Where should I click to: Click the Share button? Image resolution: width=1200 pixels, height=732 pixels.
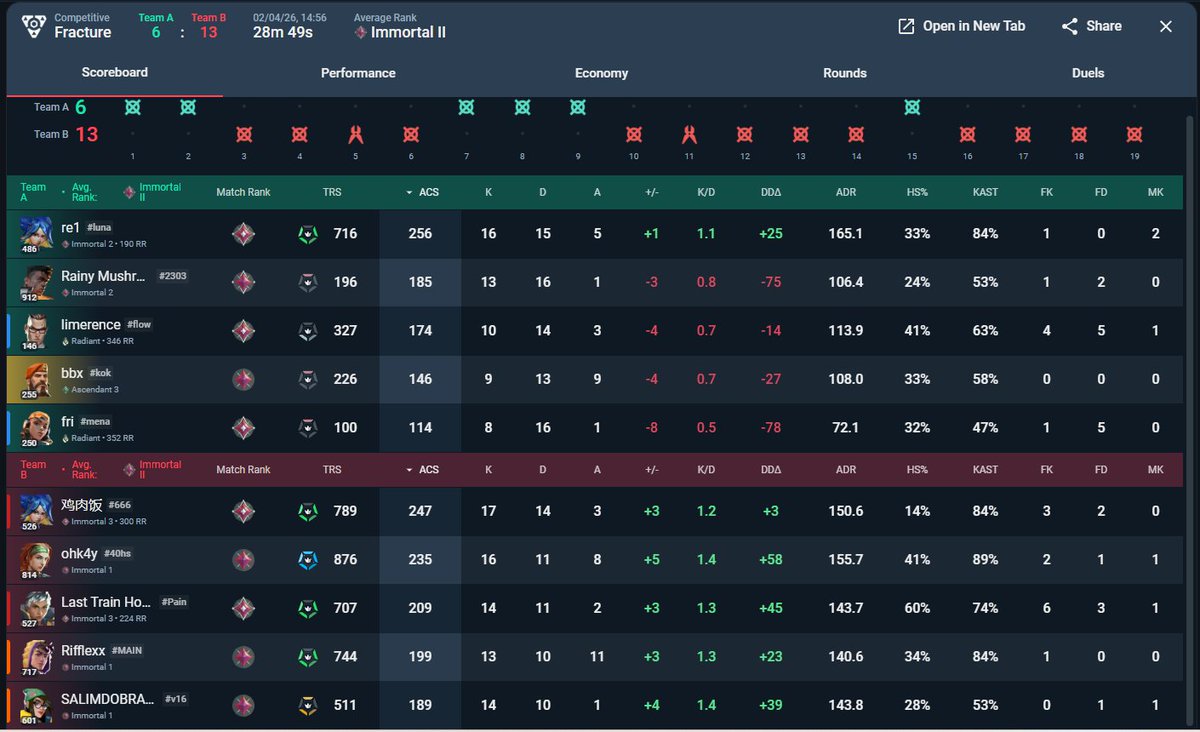(1092, 26)
